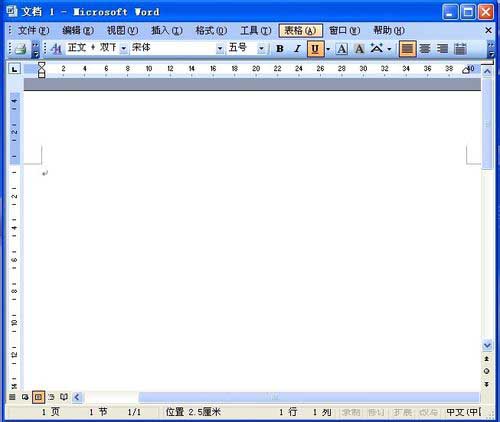Toggle justify alignment button
This screenshot has height=422, width=500.
(407, 49)
